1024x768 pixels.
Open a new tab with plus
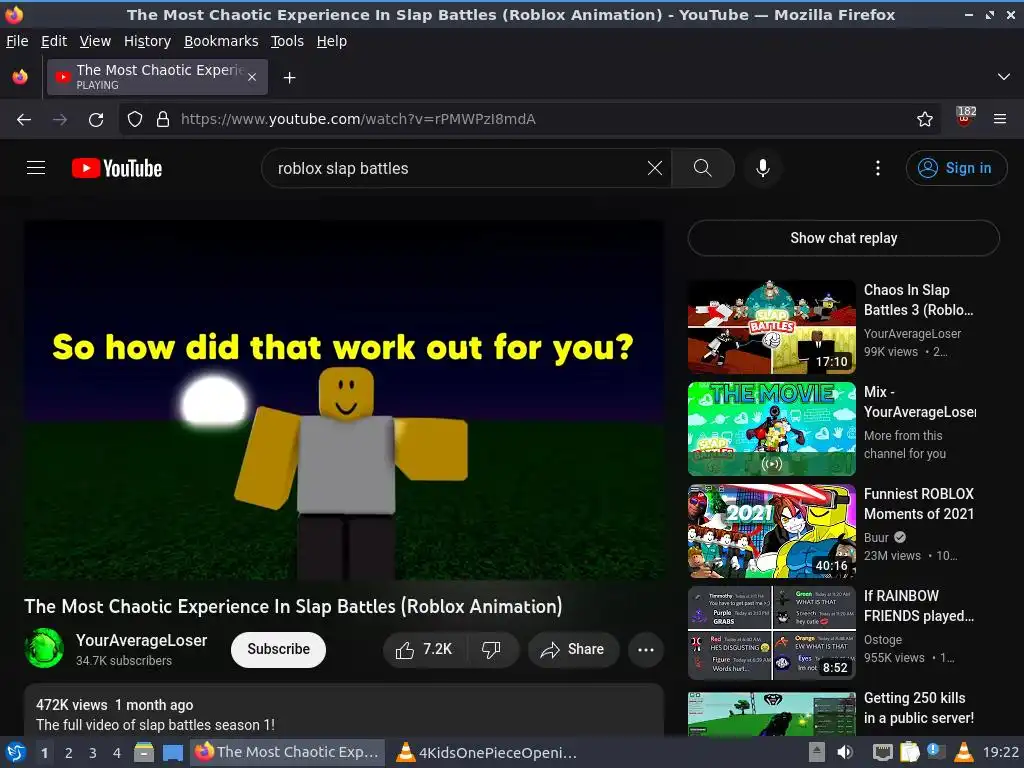pyautogui.click(x=289, y=78)
